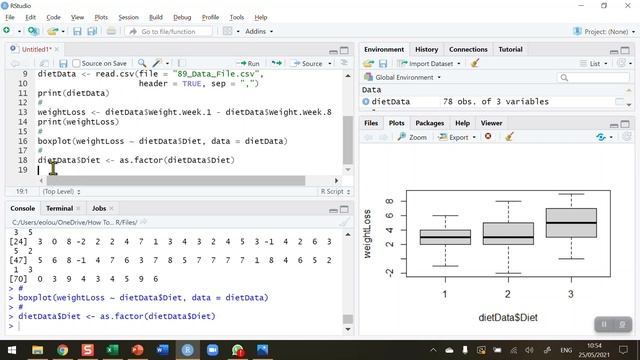This screenshot has height=360, width=640.
Task: Refresh Environment pane icon
Action: click(621, 63)
